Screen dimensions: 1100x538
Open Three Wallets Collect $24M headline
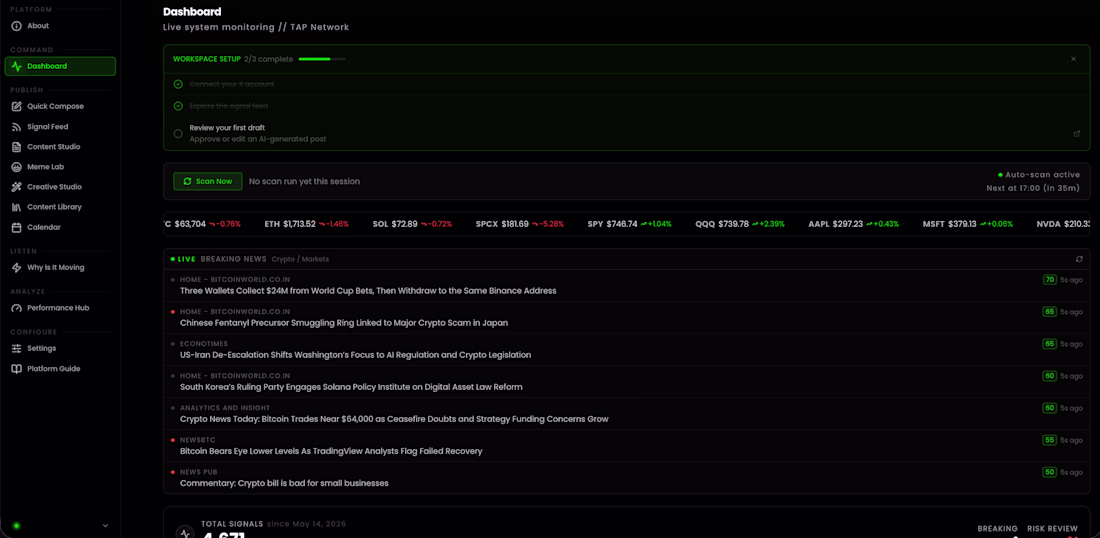click(x=368, y=290)
